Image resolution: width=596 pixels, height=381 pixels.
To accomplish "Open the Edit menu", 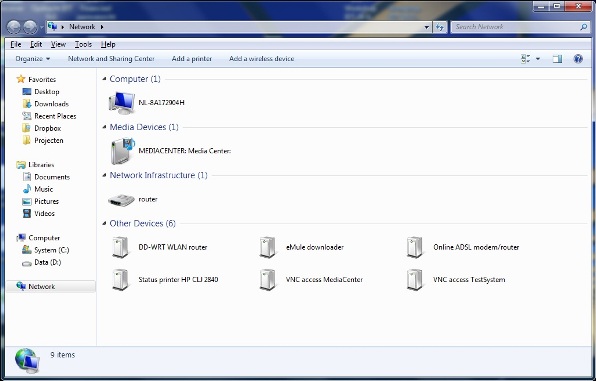I will coord(36,44).
